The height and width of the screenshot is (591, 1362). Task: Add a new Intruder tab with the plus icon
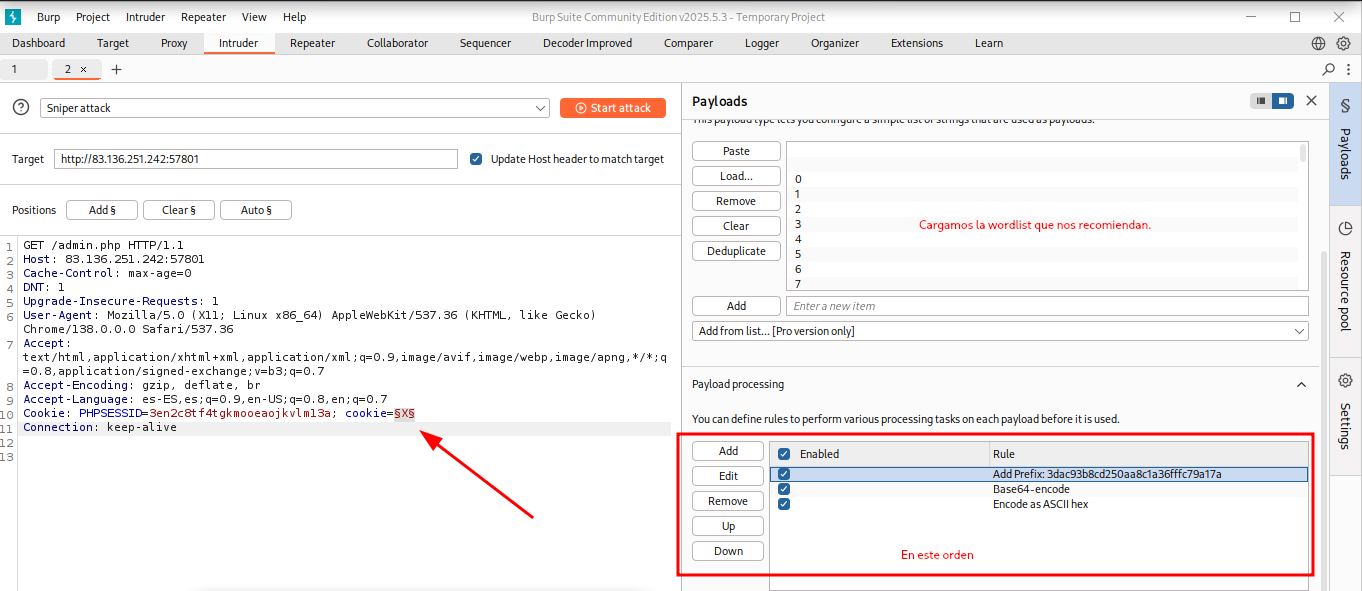[x=117, y=69]
